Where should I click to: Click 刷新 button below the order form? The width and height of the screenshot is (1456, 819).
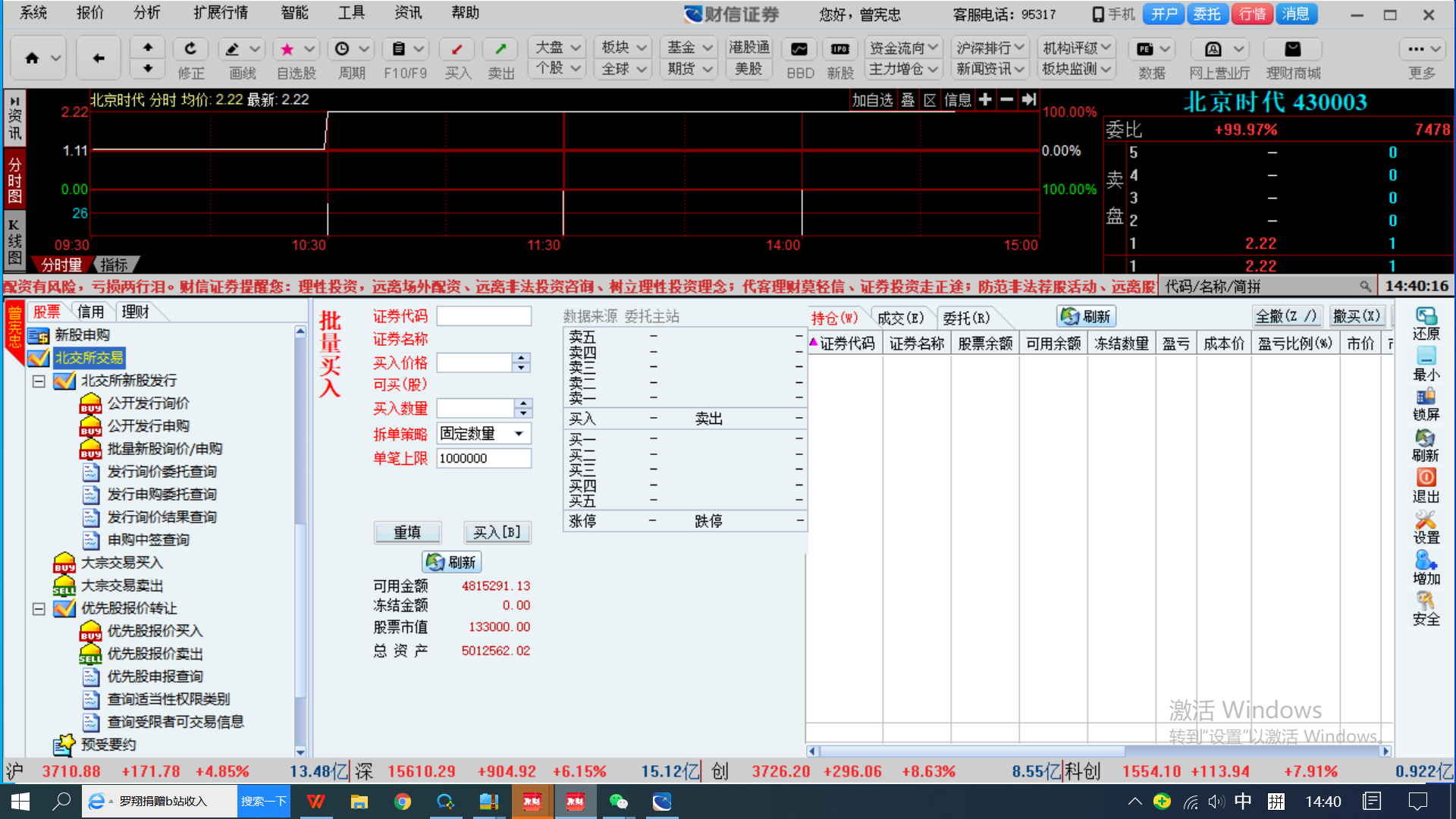[452, 562]
